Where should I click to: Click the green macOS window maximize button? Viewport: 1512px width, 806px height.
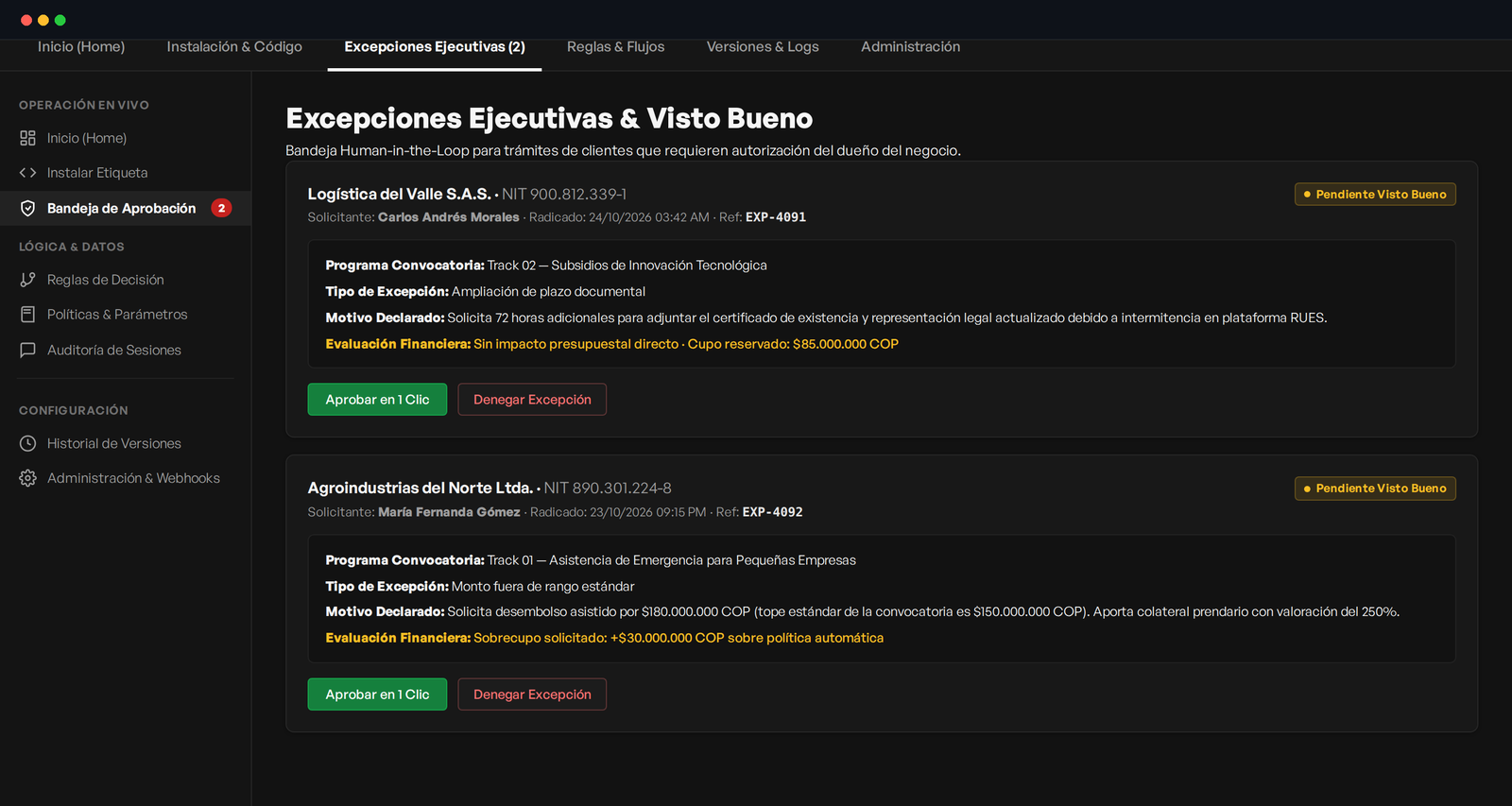(60, 20)
